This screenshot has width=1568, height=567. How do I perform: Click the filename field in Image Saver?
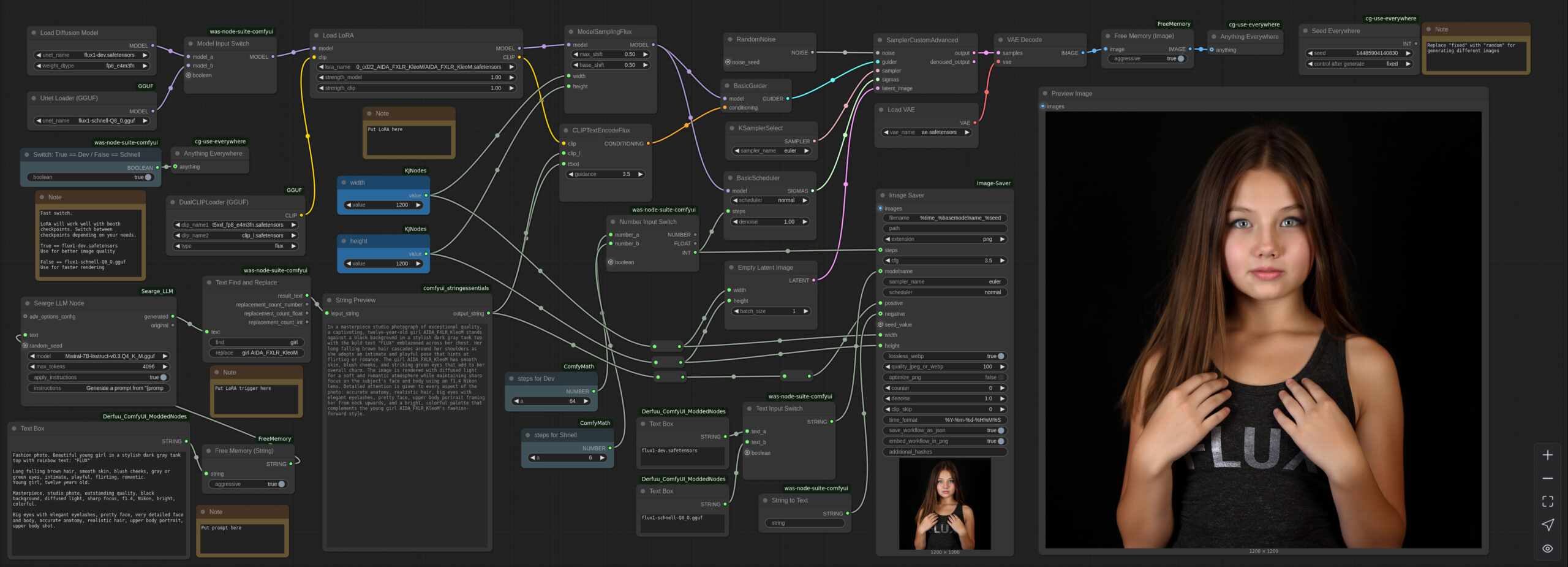point(944,218)
